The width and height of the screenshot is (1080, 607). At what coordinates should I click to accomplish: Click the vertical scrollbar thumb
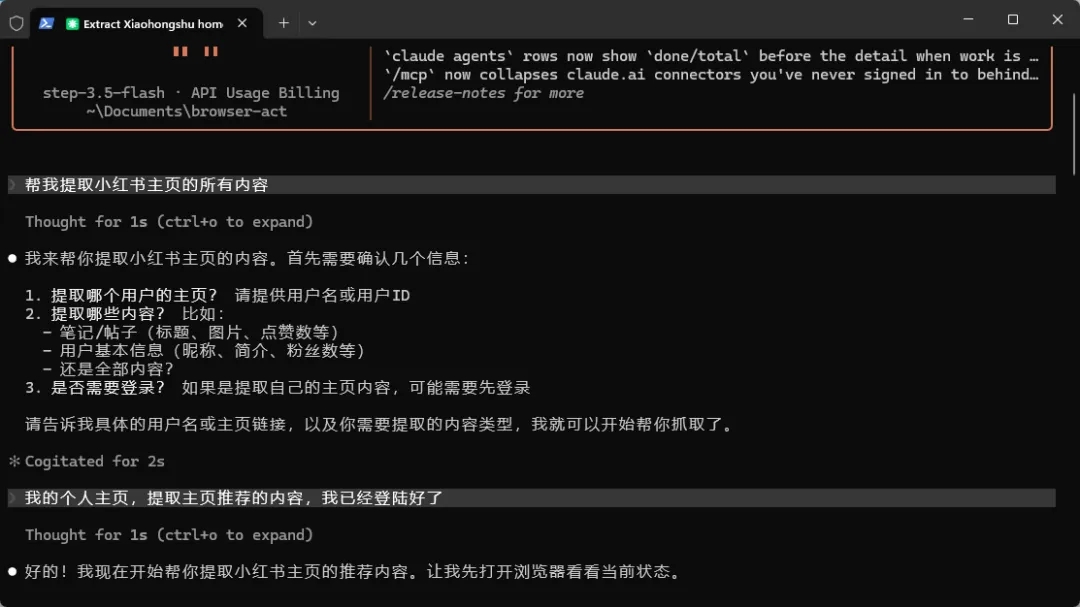pos(1075,134)
